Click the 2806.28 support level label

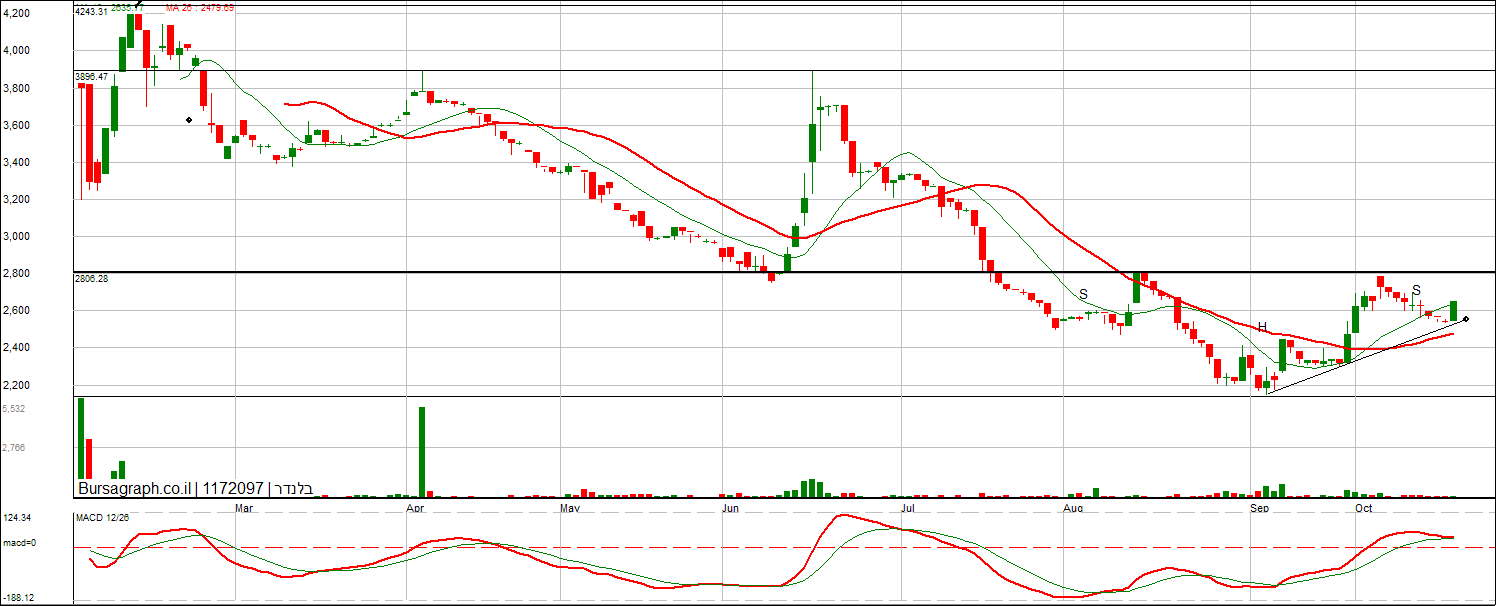coord(91,279)
